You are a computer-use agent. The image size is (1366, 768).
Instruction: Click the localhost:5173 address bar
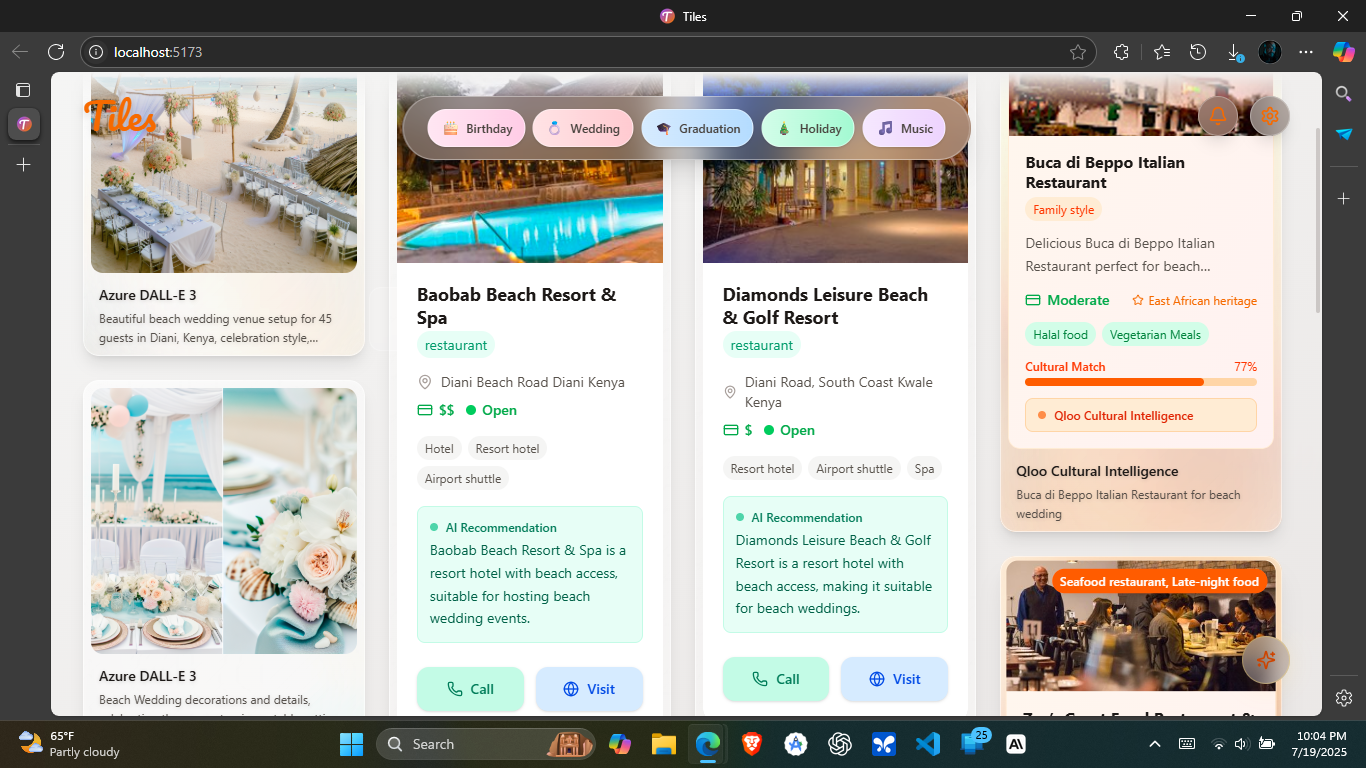(588, 52)
